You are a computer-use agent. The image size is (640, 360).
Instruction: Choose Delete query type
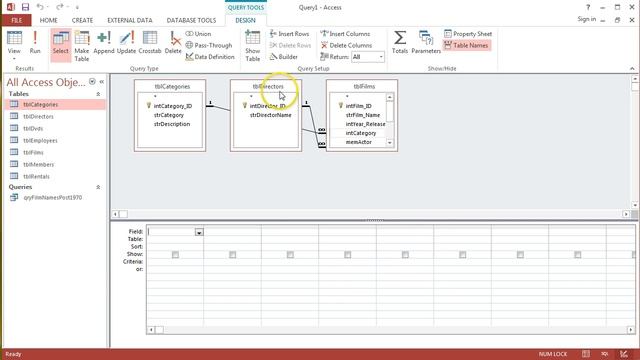pos(173,43)
